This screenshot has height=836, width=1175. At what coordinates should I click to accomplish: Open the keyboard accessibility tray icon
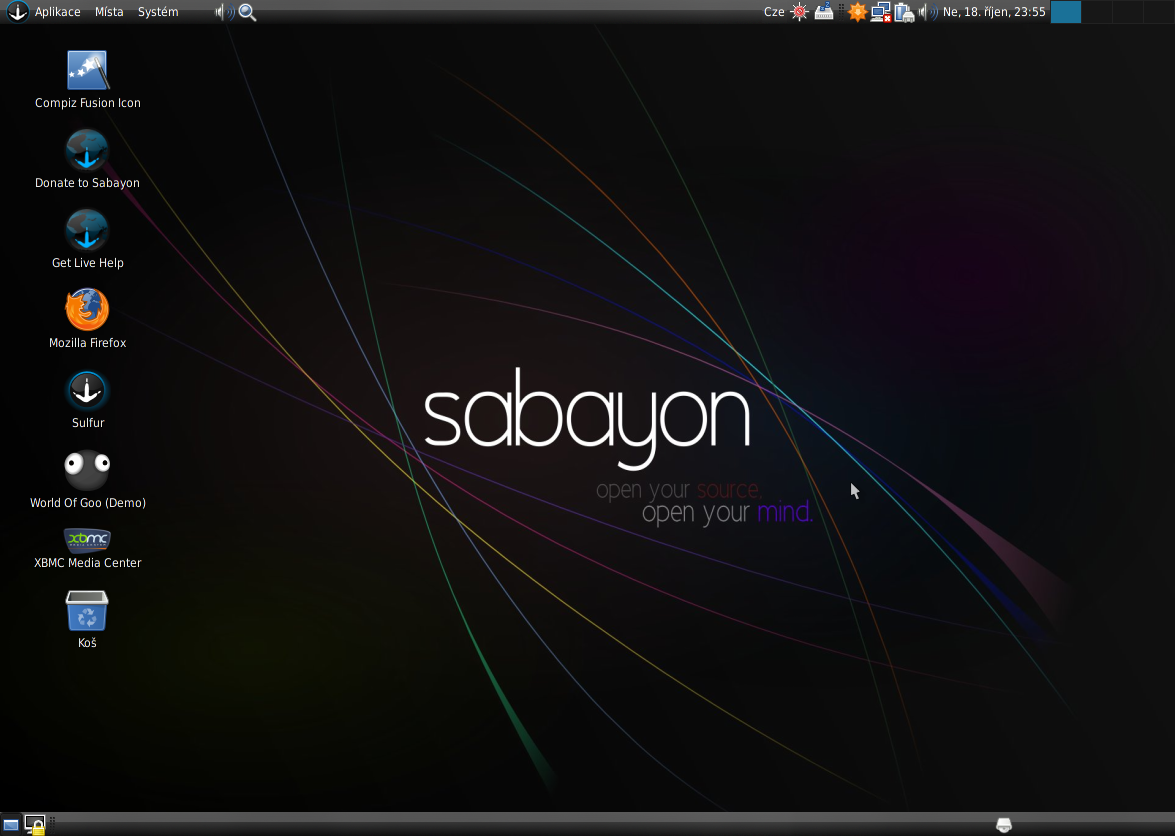tap(824, 12)
